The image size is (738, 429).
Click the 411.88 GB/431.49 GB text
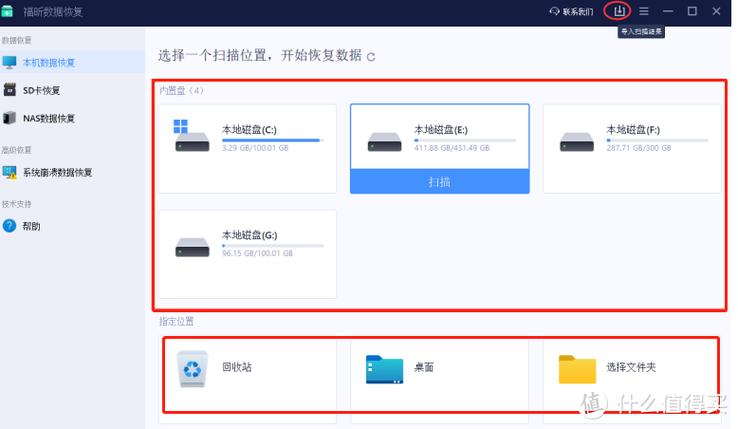point(452,148)
